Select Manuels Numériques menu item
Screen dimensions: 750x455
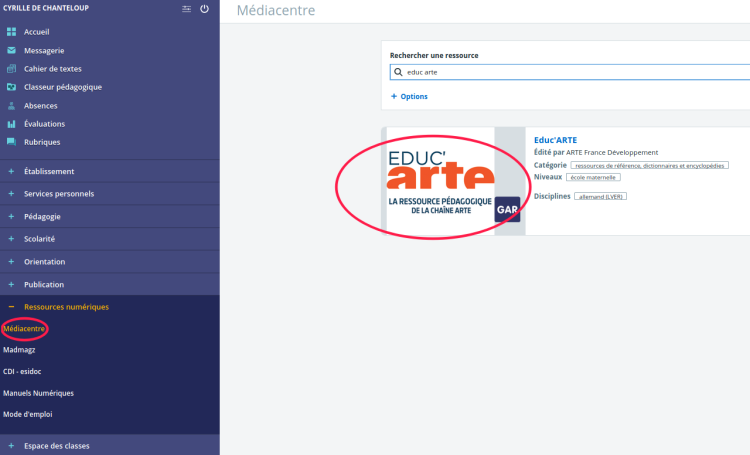[x=38, y=393]
